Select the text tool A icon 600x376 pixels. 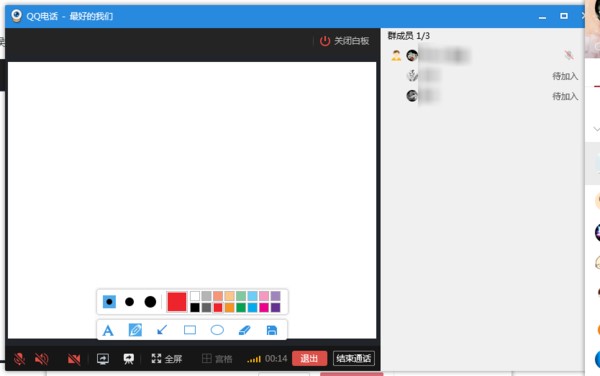pyautogui.click(x=108, y=330)
